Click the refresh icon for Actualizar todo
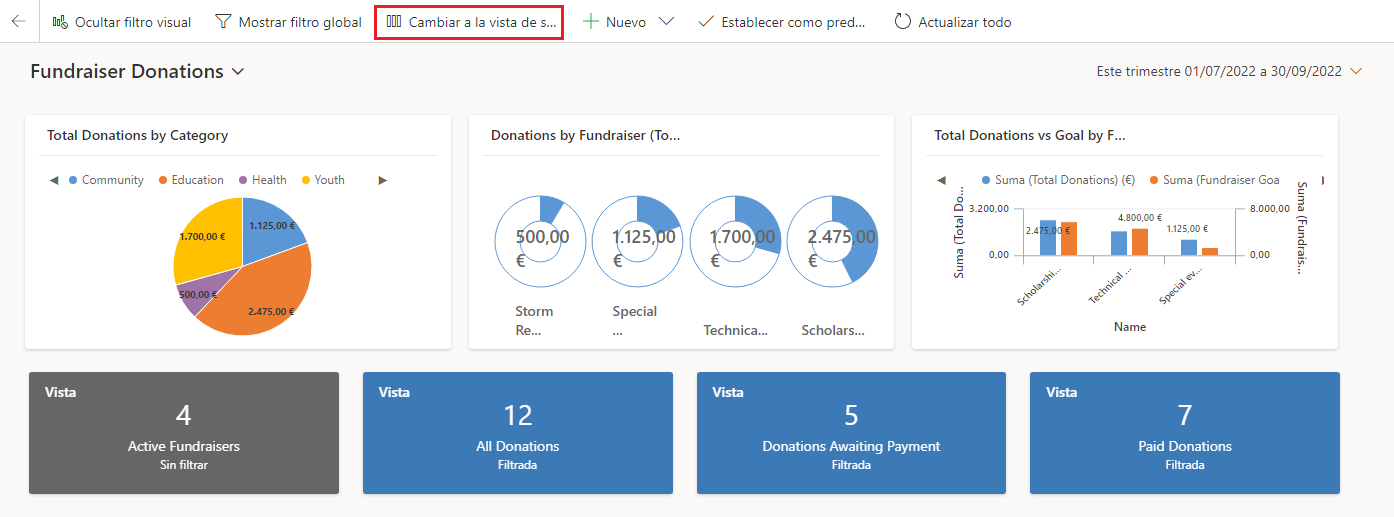Image resolution: width=1394 pixels, height=517 pixels. pyautogui.click(x=903, y=21)
